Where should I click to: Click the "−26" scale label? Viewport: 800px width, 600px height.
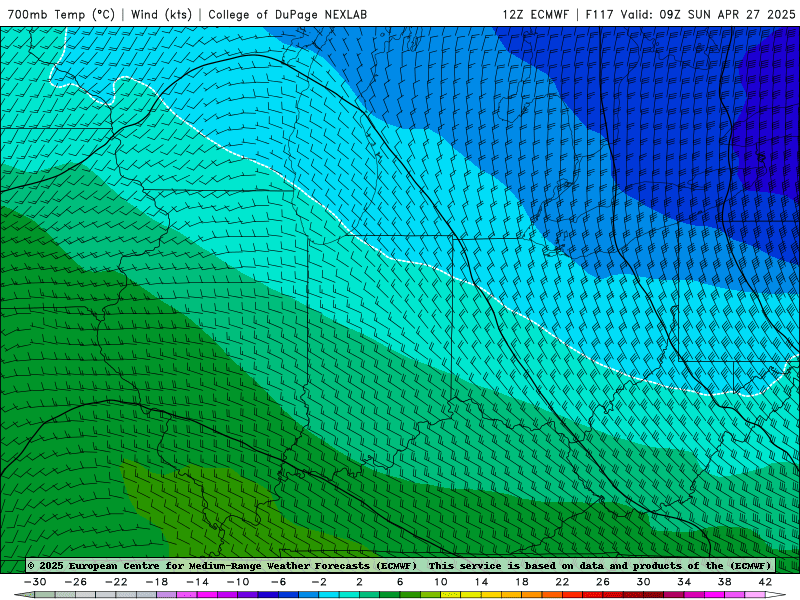[76, 582]
